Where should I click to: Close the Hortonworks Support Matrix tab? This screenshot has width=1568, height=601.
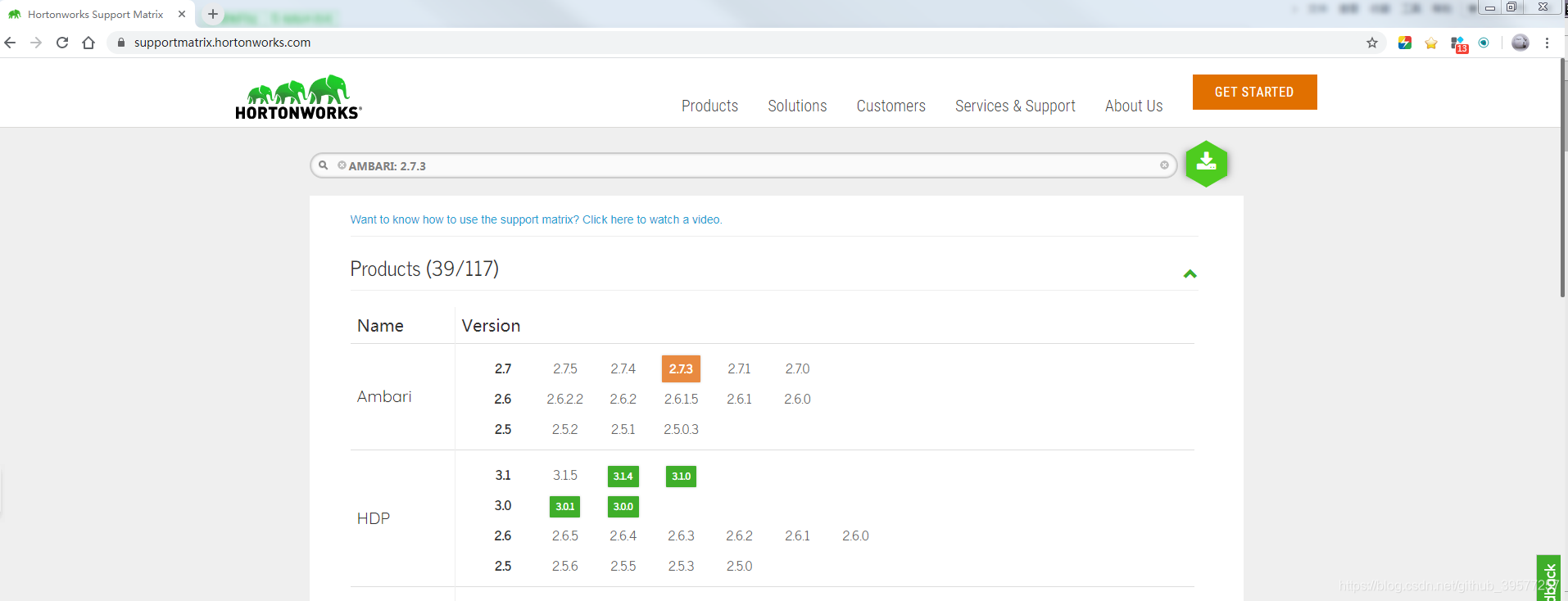point(182,14)
